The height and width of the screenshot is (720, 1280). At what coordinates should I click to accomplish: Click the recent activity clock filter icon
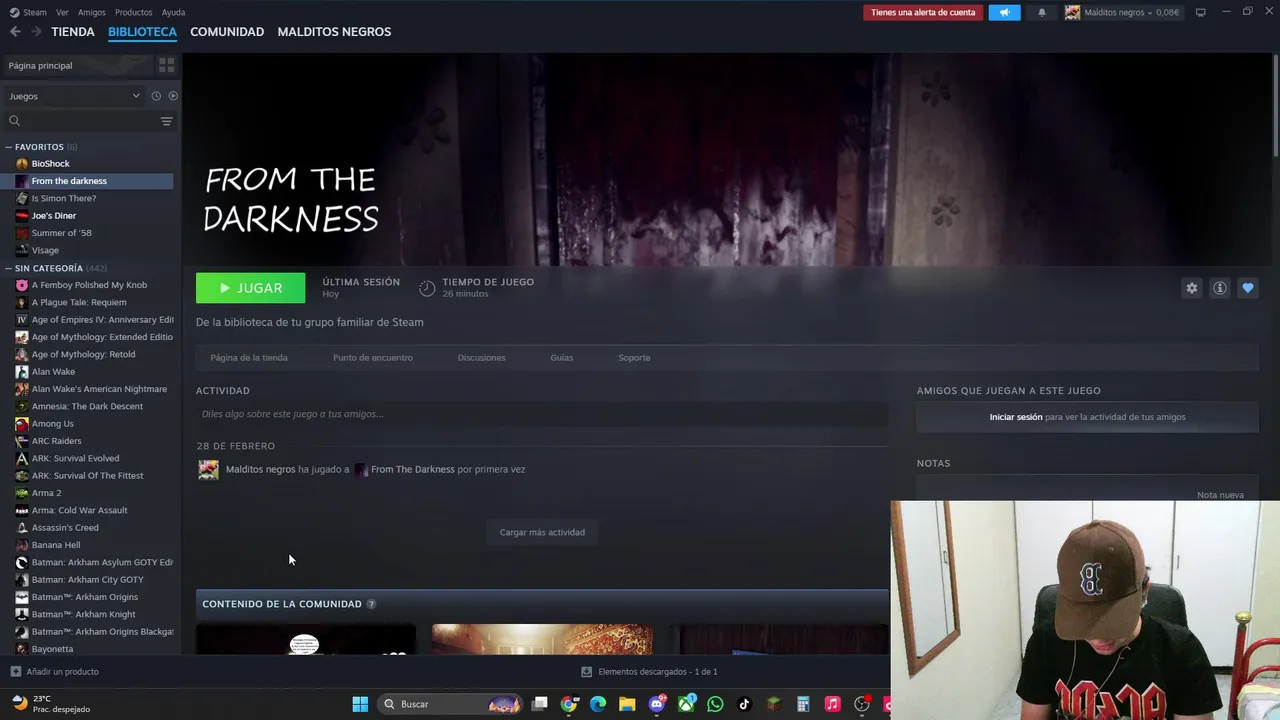coord(156,96)
